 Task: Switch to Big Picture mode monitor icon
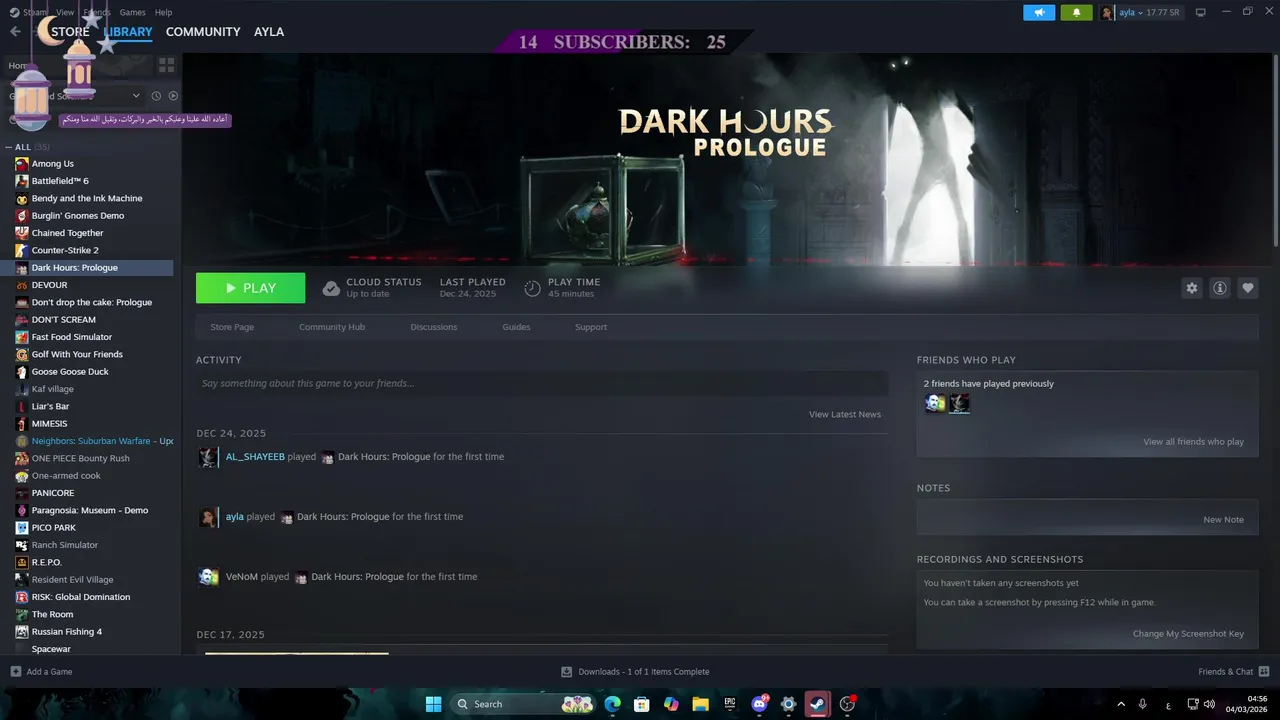pos(1201,12)
